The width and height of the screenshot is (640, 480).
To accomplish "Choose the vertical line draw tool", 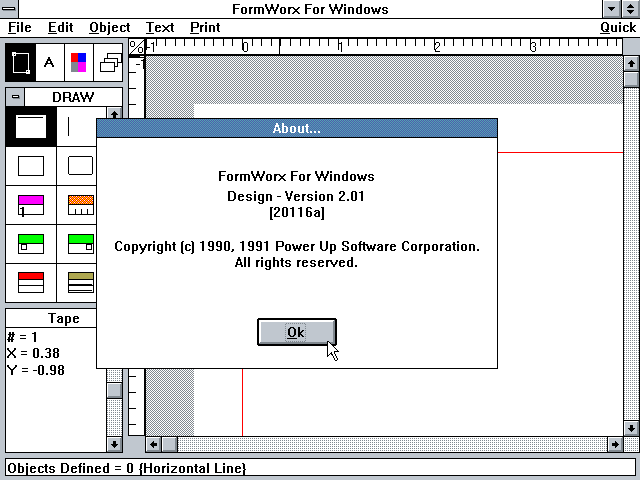I will (x=77, y=127).
